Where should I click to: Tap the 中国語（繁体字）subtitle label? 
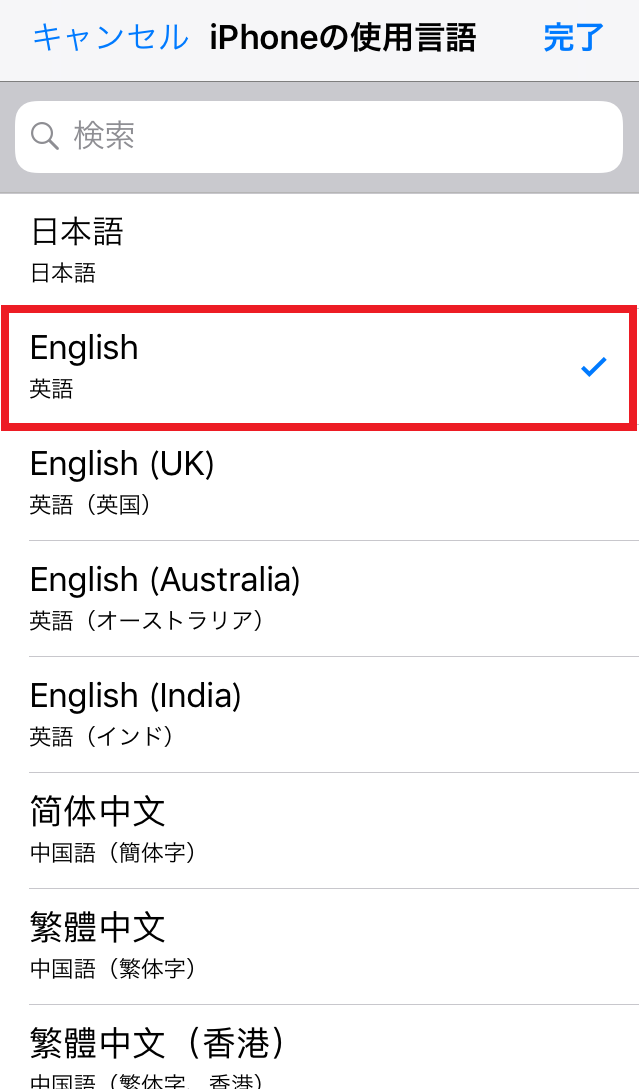pyautogui.click(x=113, y=968)
